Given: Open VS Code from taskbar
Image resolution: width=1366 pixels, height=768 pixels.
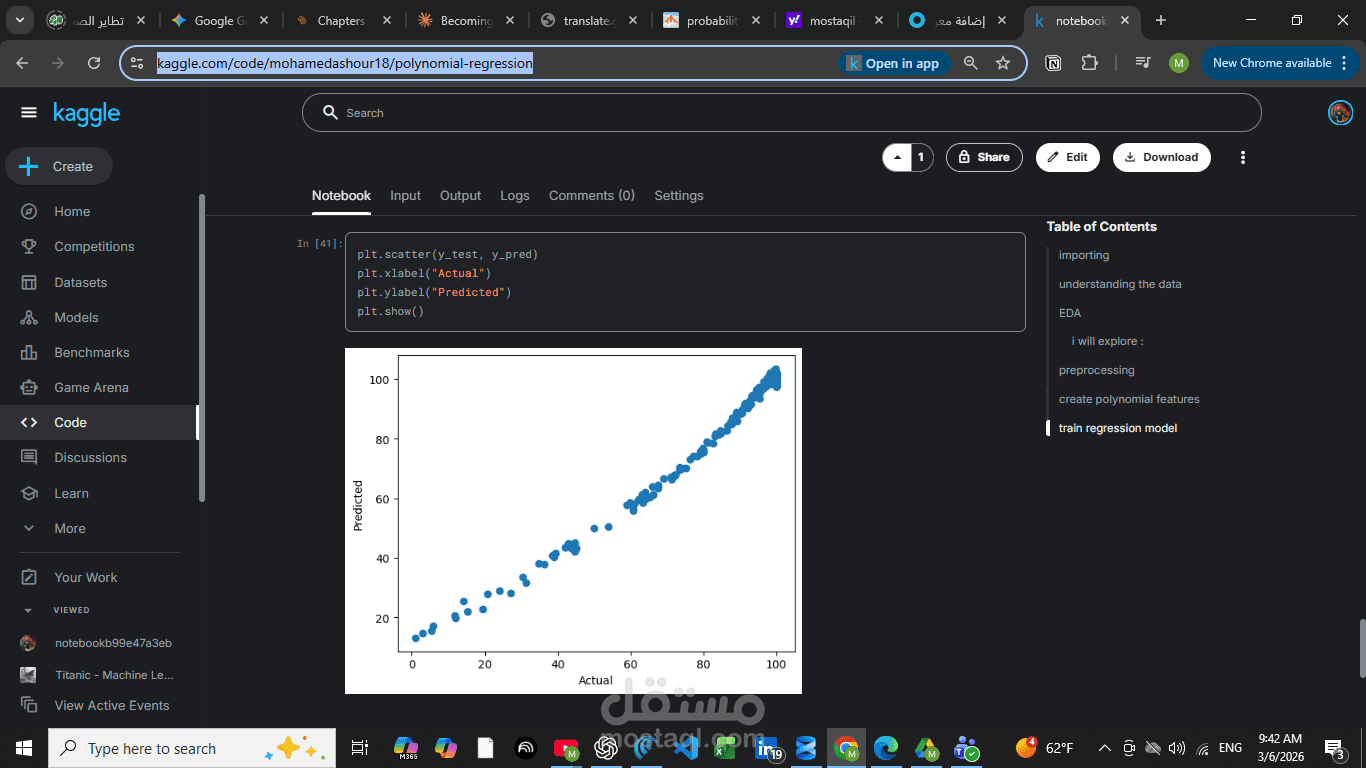Looking at the screenshot, I should [686, 748].
